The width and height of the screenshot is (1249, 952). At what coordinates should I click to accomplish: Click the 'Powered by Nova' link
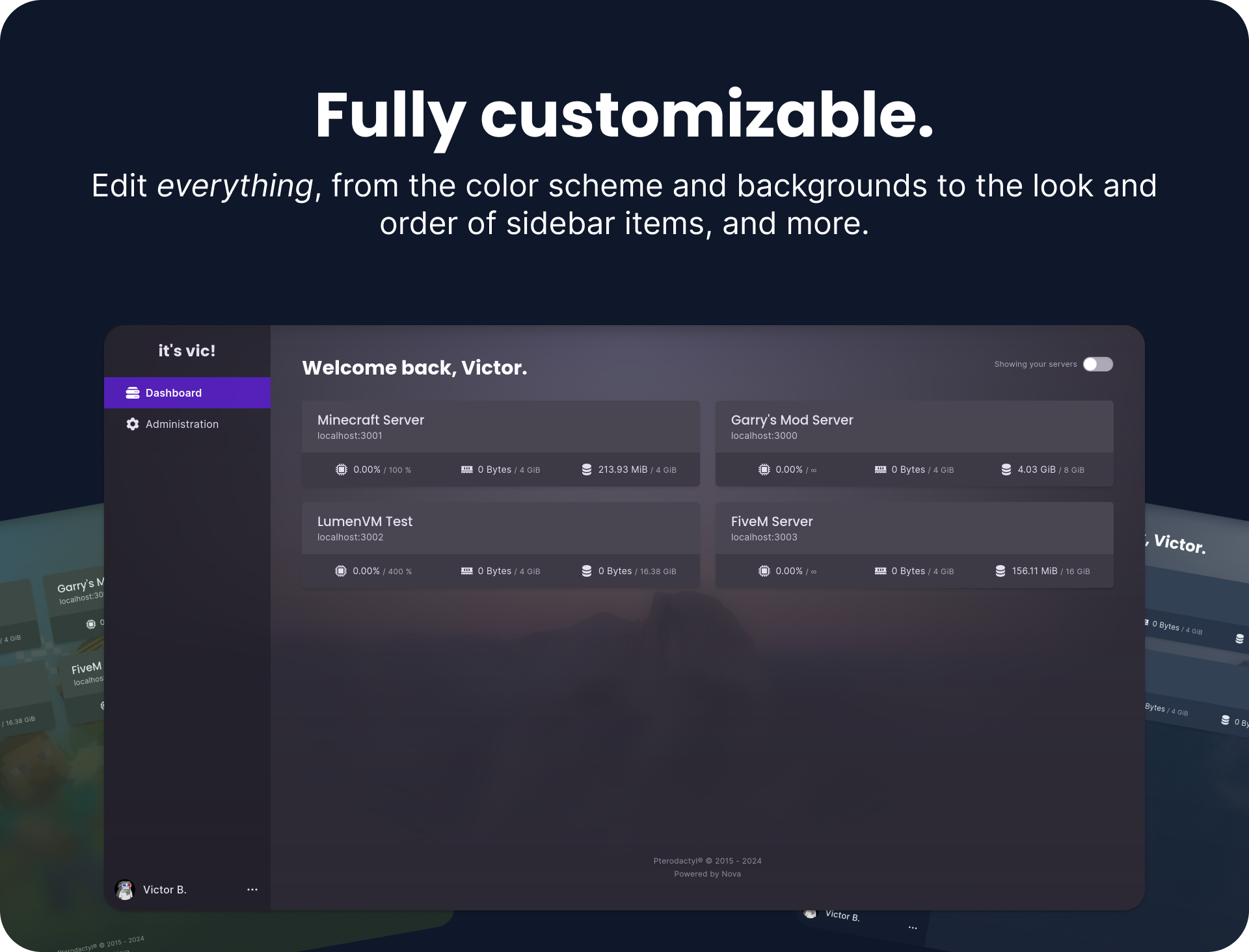tap(707, 873)
